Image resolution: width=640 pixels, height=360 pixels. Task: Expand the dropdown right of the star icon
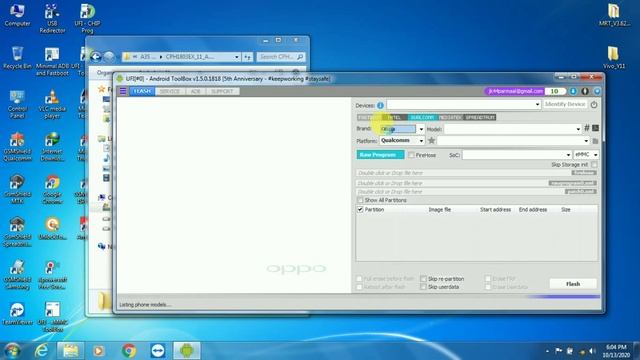coord(586,141)
